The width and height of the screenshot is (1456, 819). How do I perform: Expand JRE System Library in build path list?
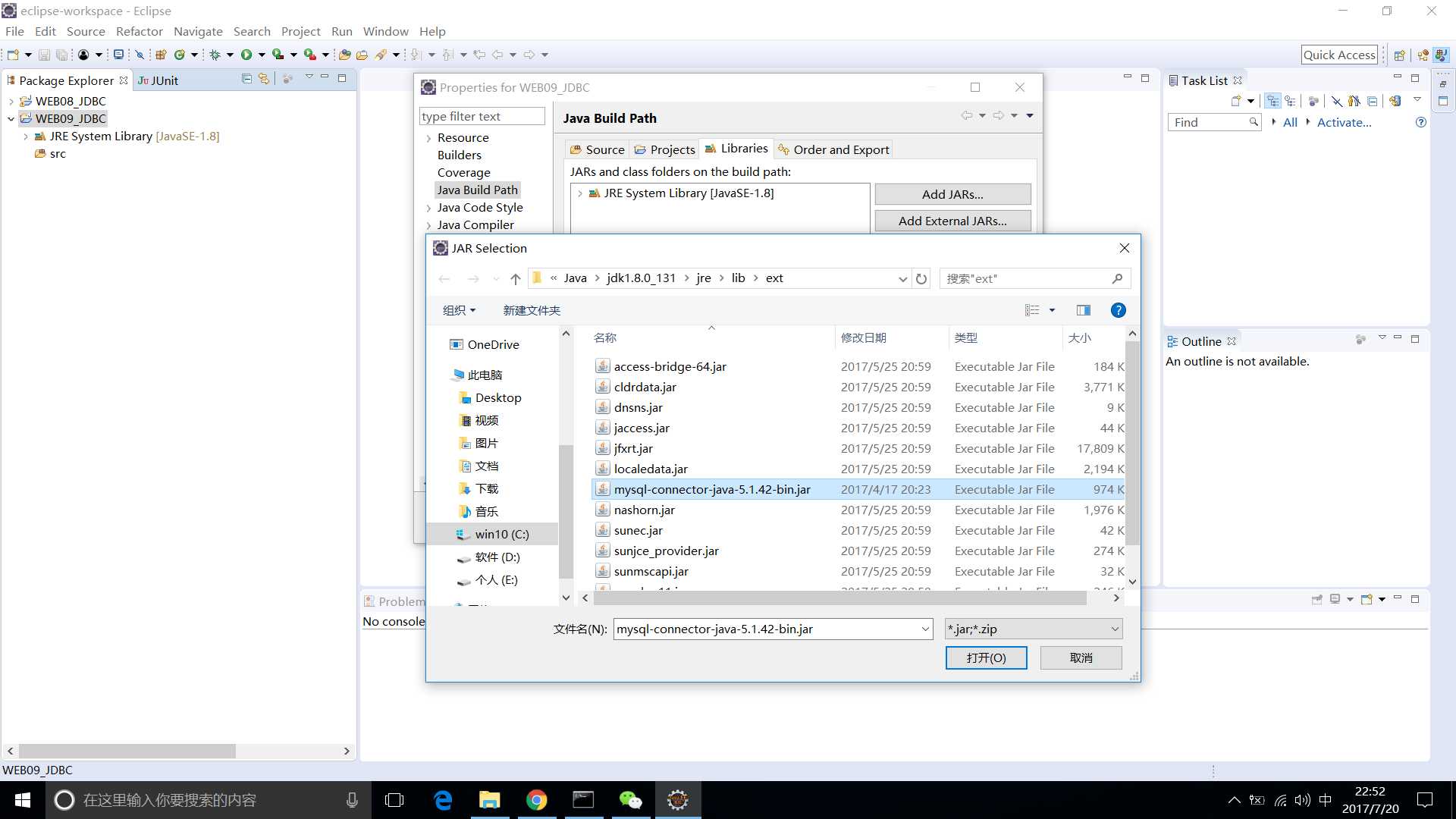click(580, 193)
